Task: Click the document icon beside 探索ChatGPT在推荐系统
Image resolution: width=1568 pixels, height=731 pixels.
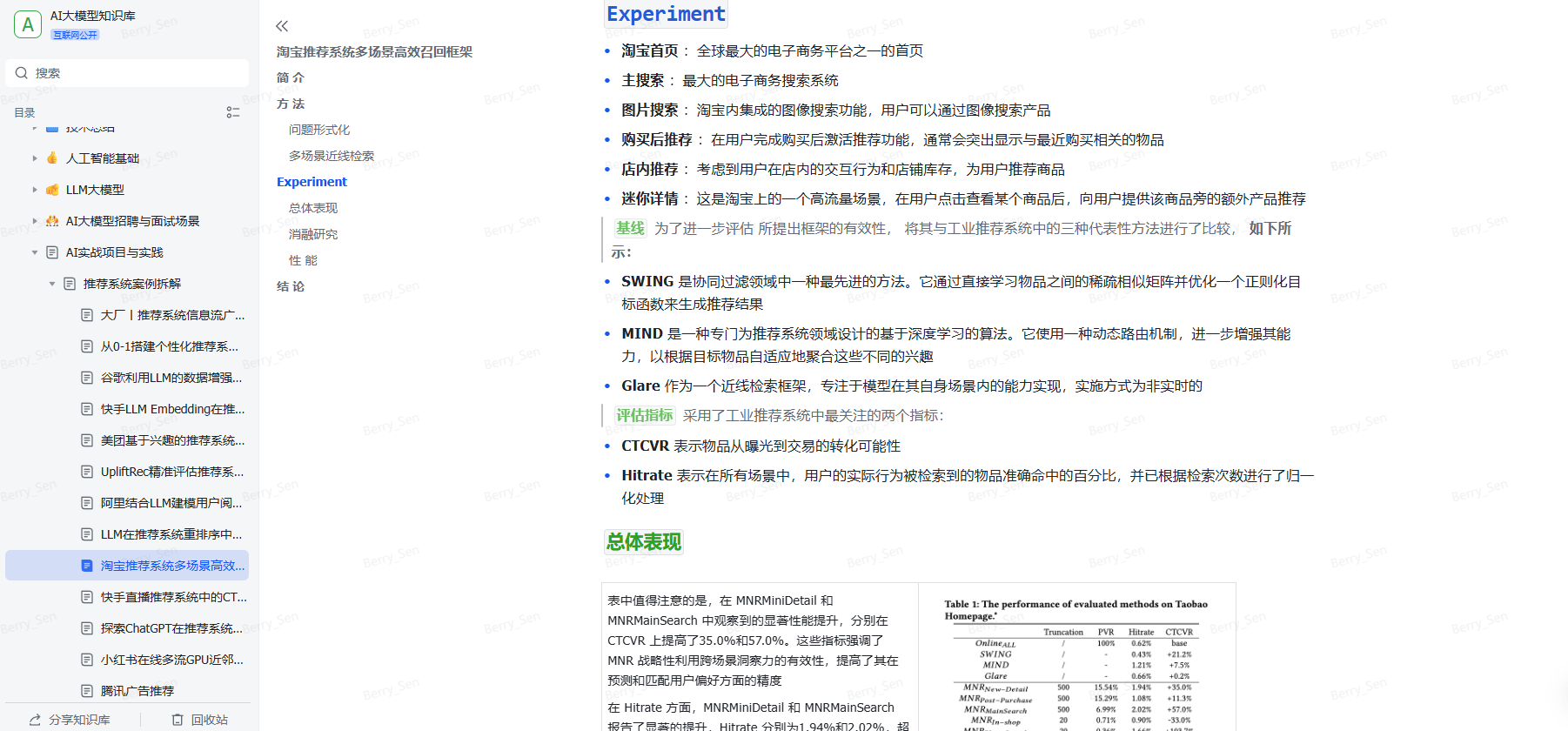Action: tap(87, 628)
